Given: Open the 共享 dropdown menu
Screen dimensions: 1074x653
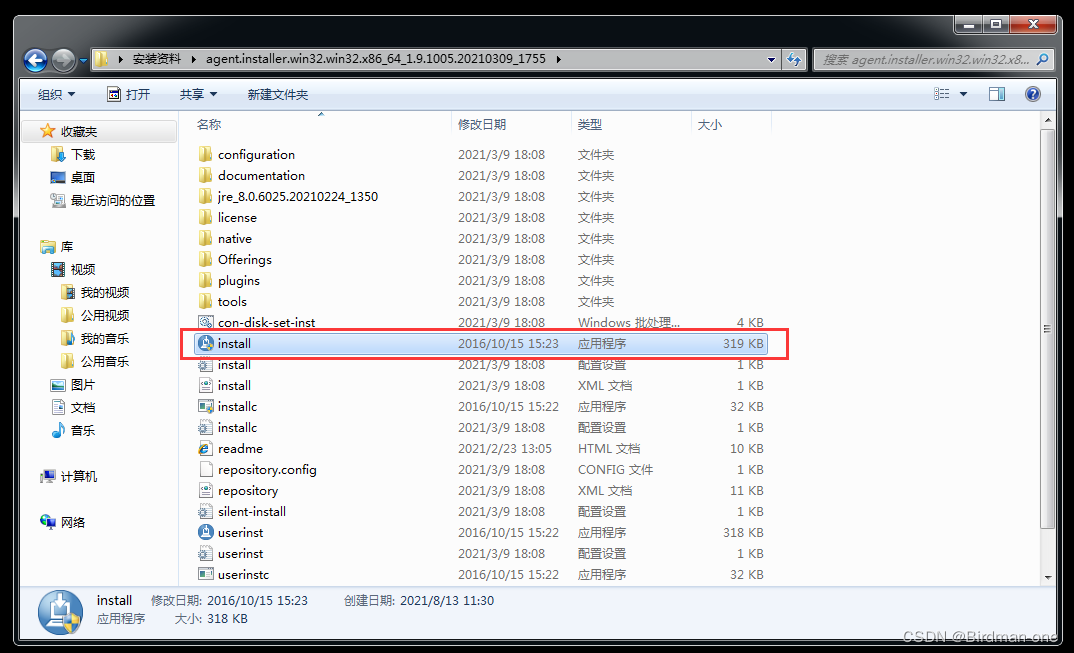Looking at the screenshot, I should [198, 95].
